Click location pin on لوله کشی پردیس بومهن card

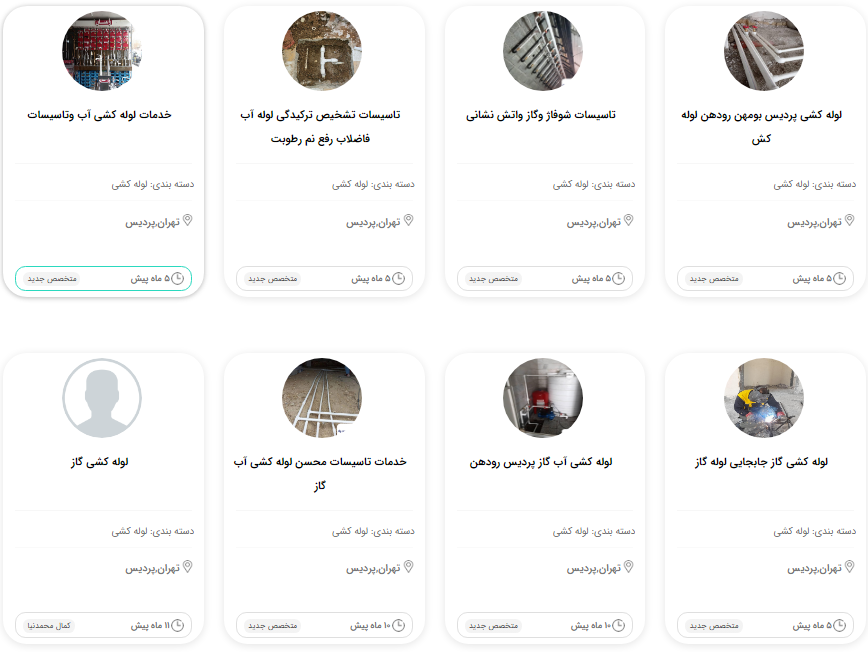click(850, 220)
